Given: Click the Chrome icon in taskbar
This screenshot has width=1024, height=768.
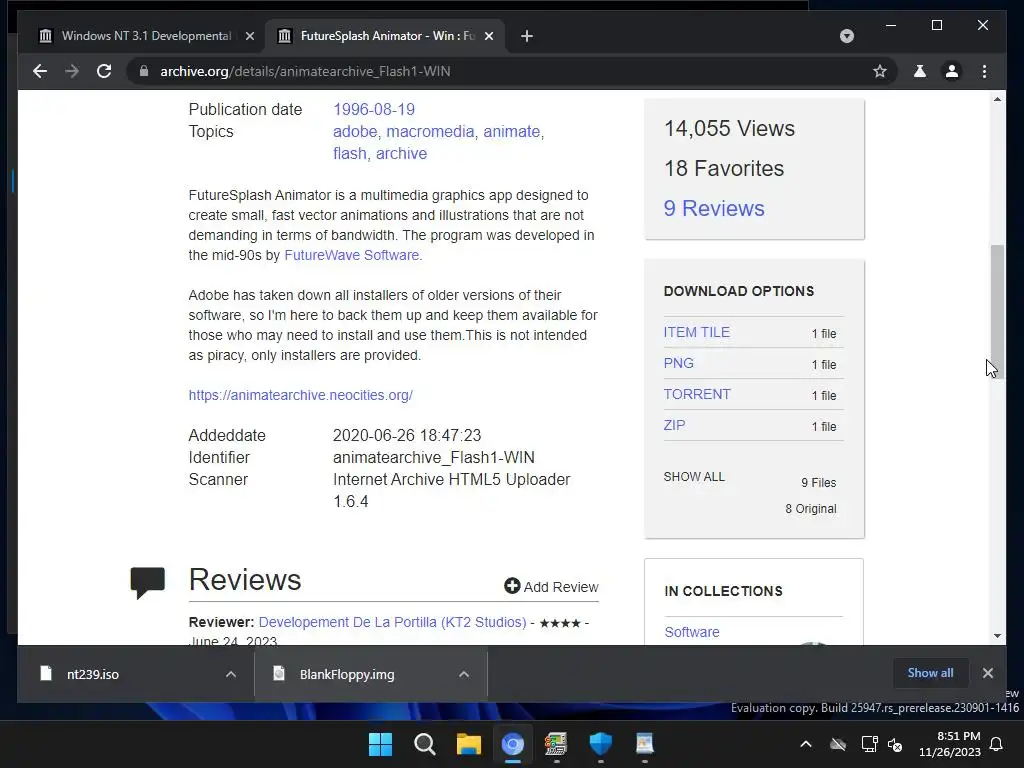Looking at the screenshot, I should (513, 744).
